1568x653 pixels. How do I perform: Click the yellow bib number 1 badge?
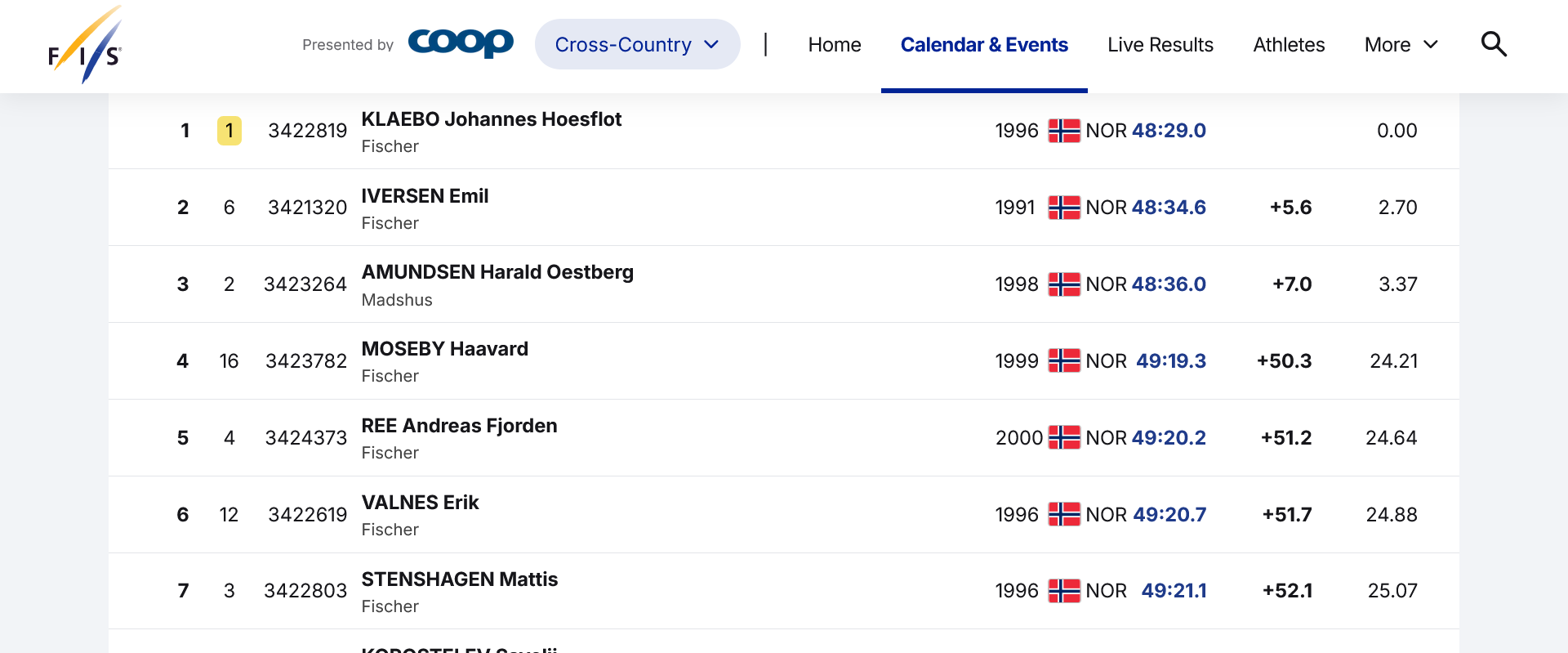(x=229, y=131)
